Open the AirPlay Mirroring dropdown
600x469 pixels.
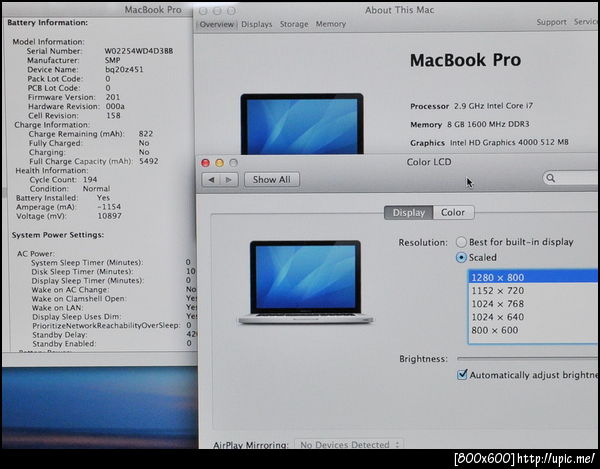(x=349, y=445)
